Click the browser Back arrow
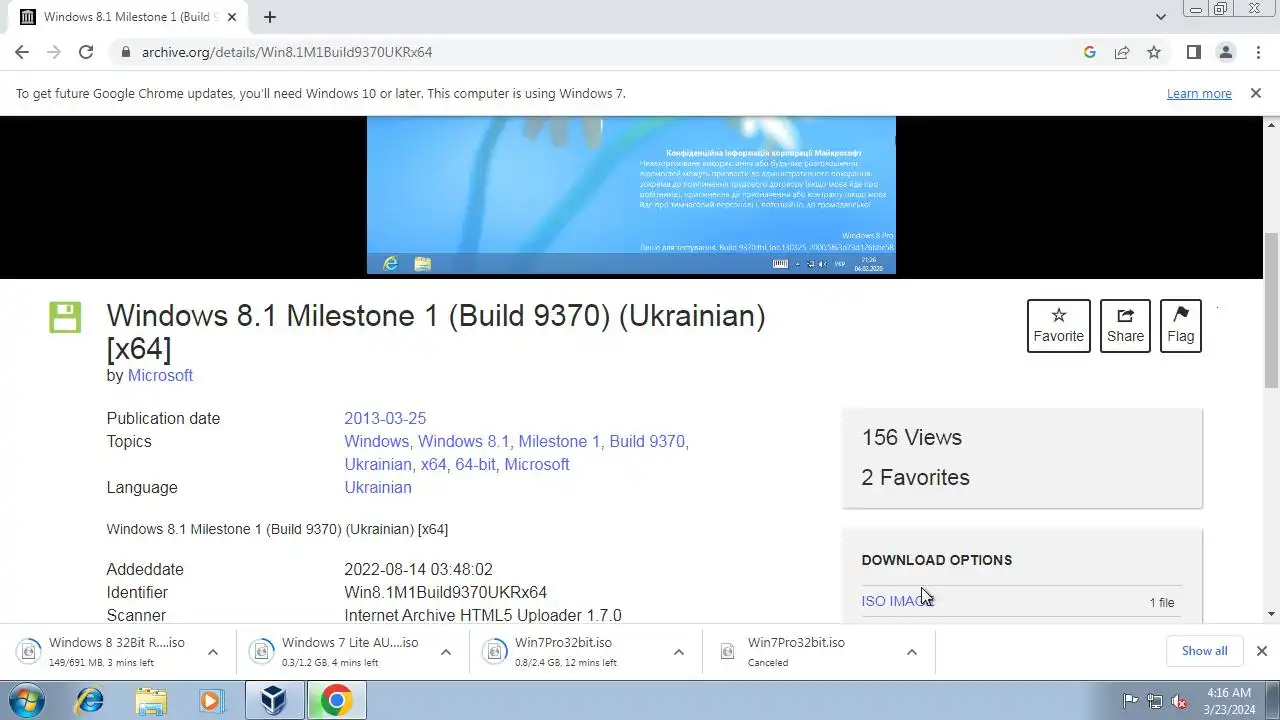 click(22, 52)
